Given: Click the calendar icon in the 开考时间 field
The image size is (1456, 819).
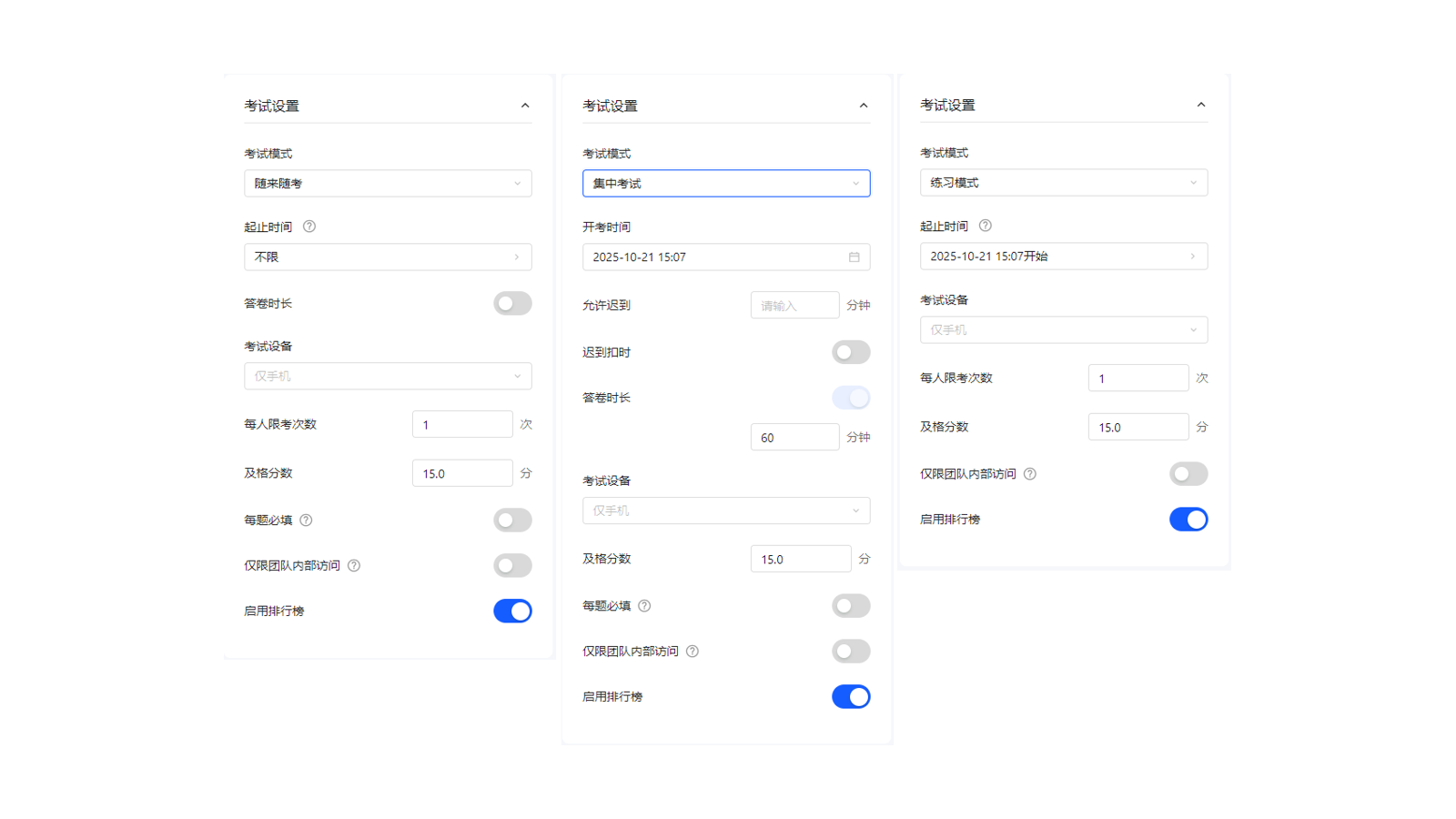Looking at the screenshot, I should [854, 258].
